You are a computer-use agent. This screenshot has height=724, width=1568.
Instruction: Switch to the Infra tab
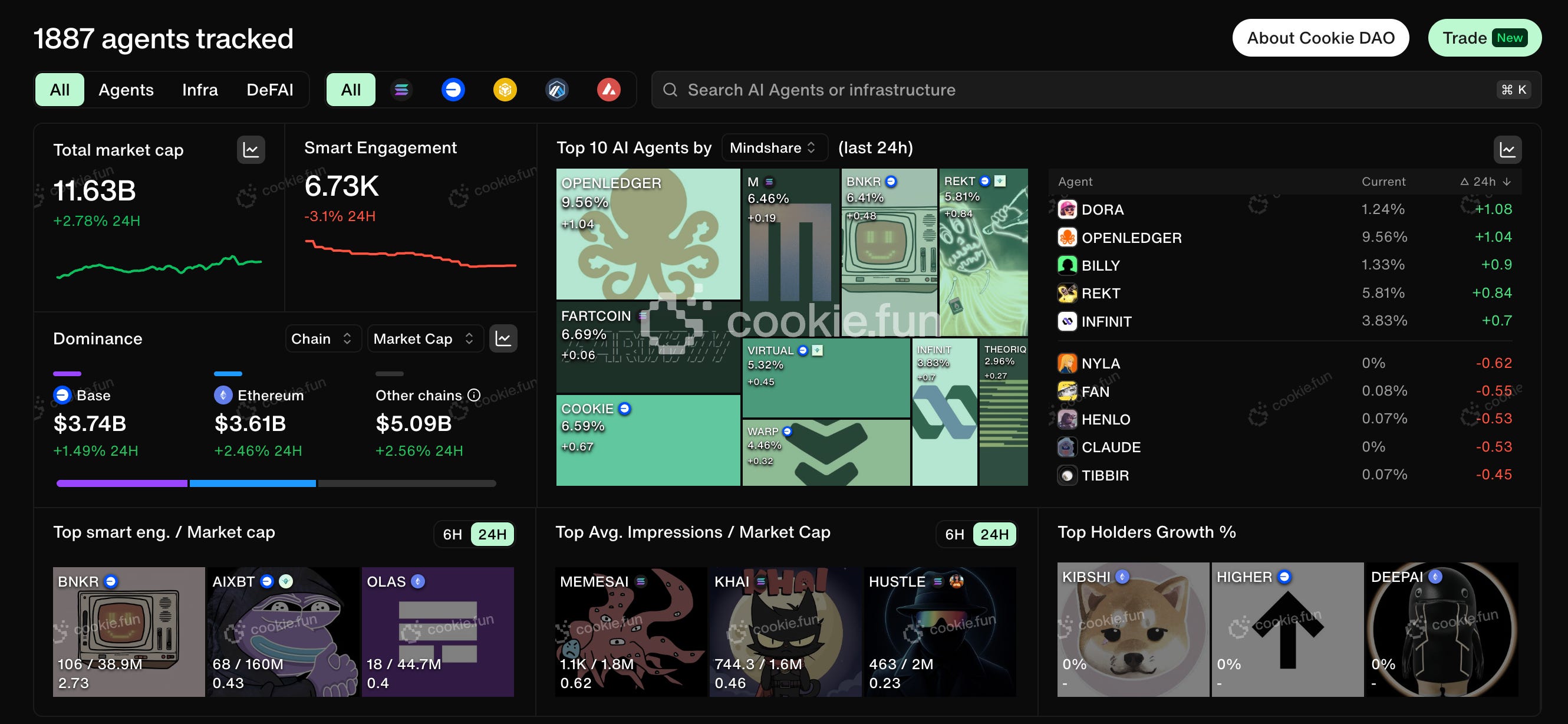tap(200, 90)
